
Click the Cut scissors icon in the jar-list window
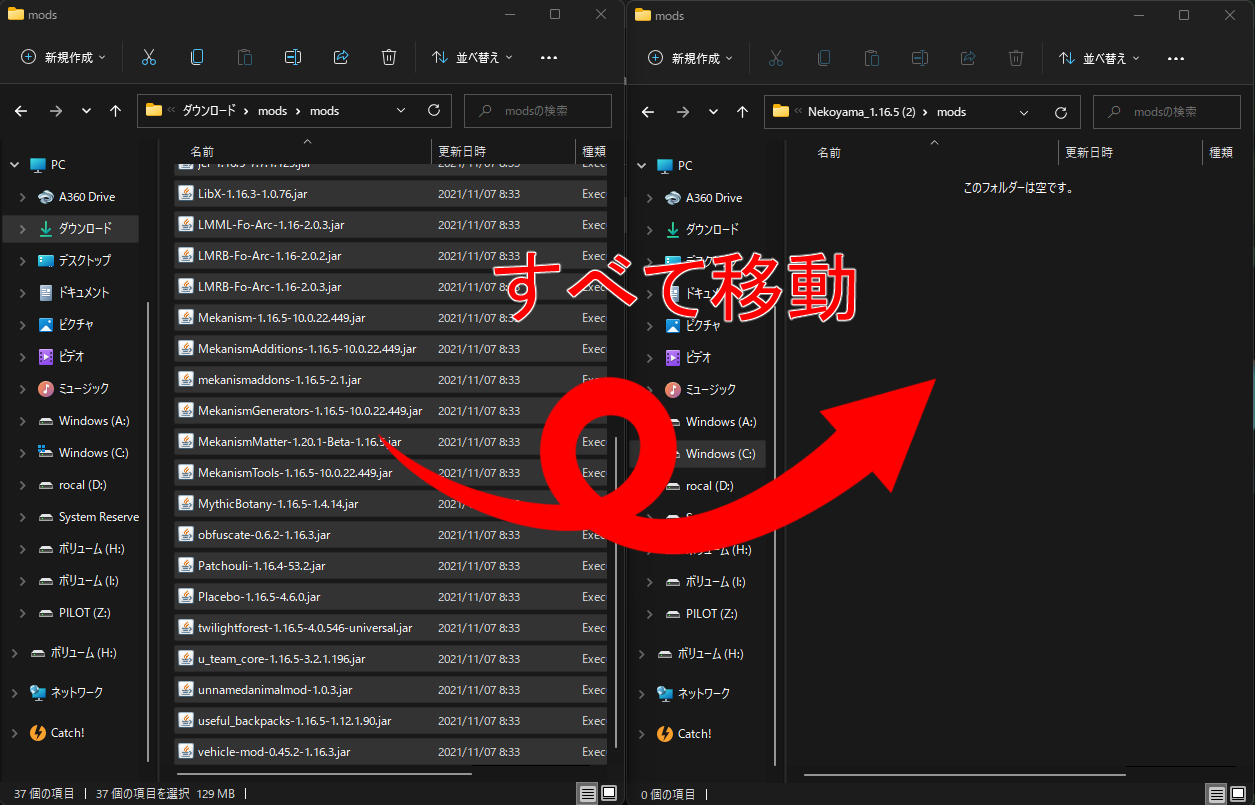coord(149,57)
